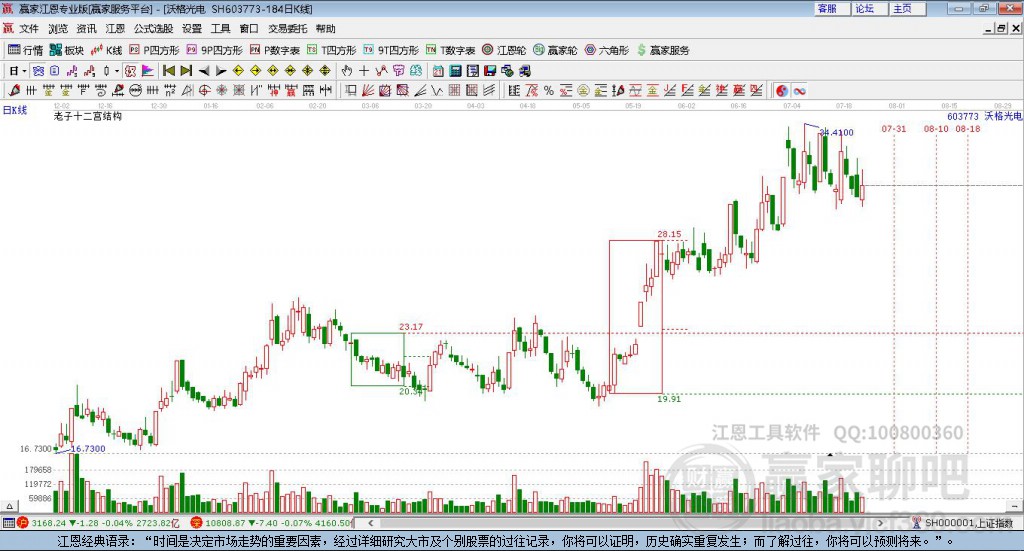
Task: Open the 工具 menu
Action: 221,29
